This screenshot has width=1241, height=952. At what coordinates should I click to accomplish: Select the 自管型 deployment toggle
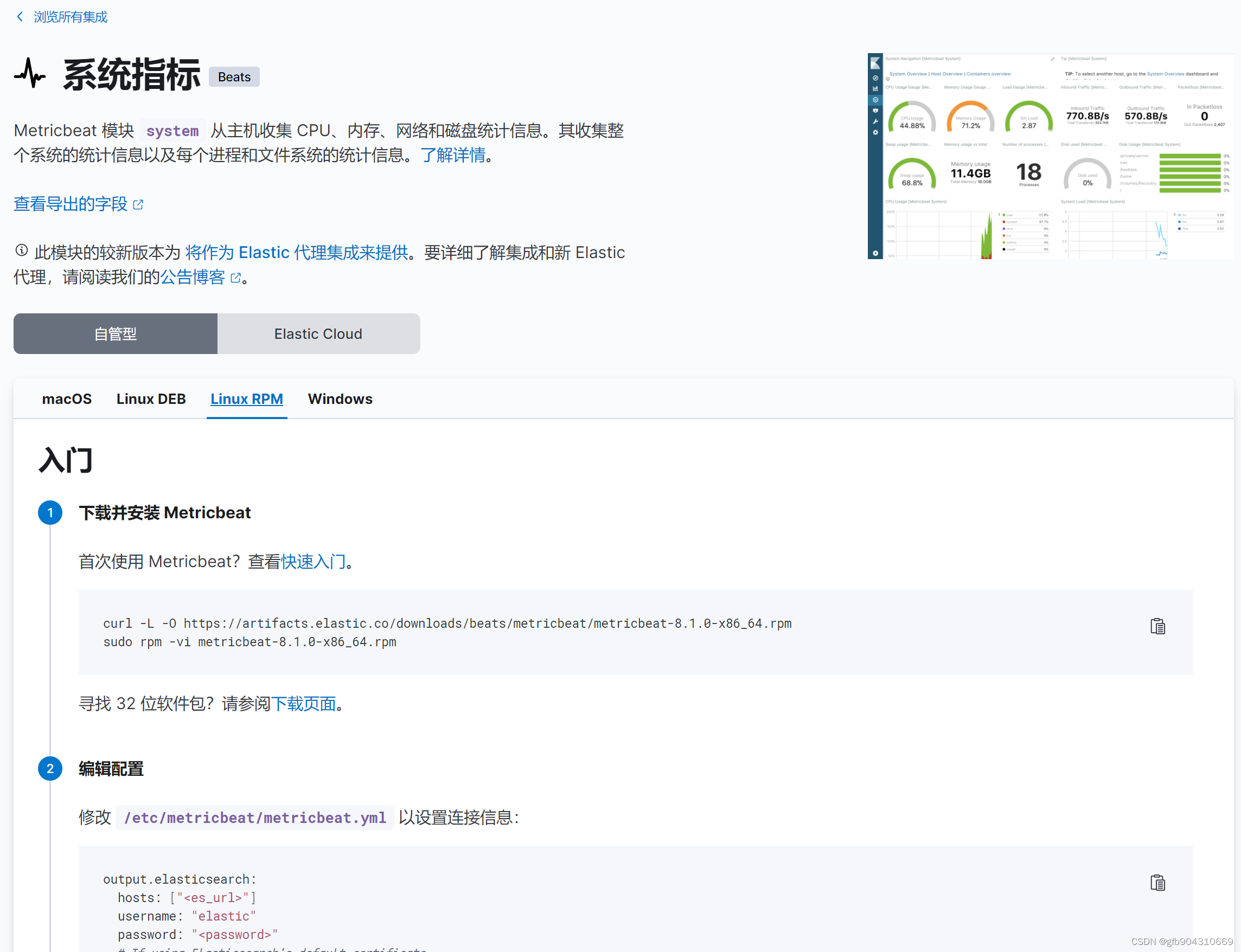[x=116, y=334]
